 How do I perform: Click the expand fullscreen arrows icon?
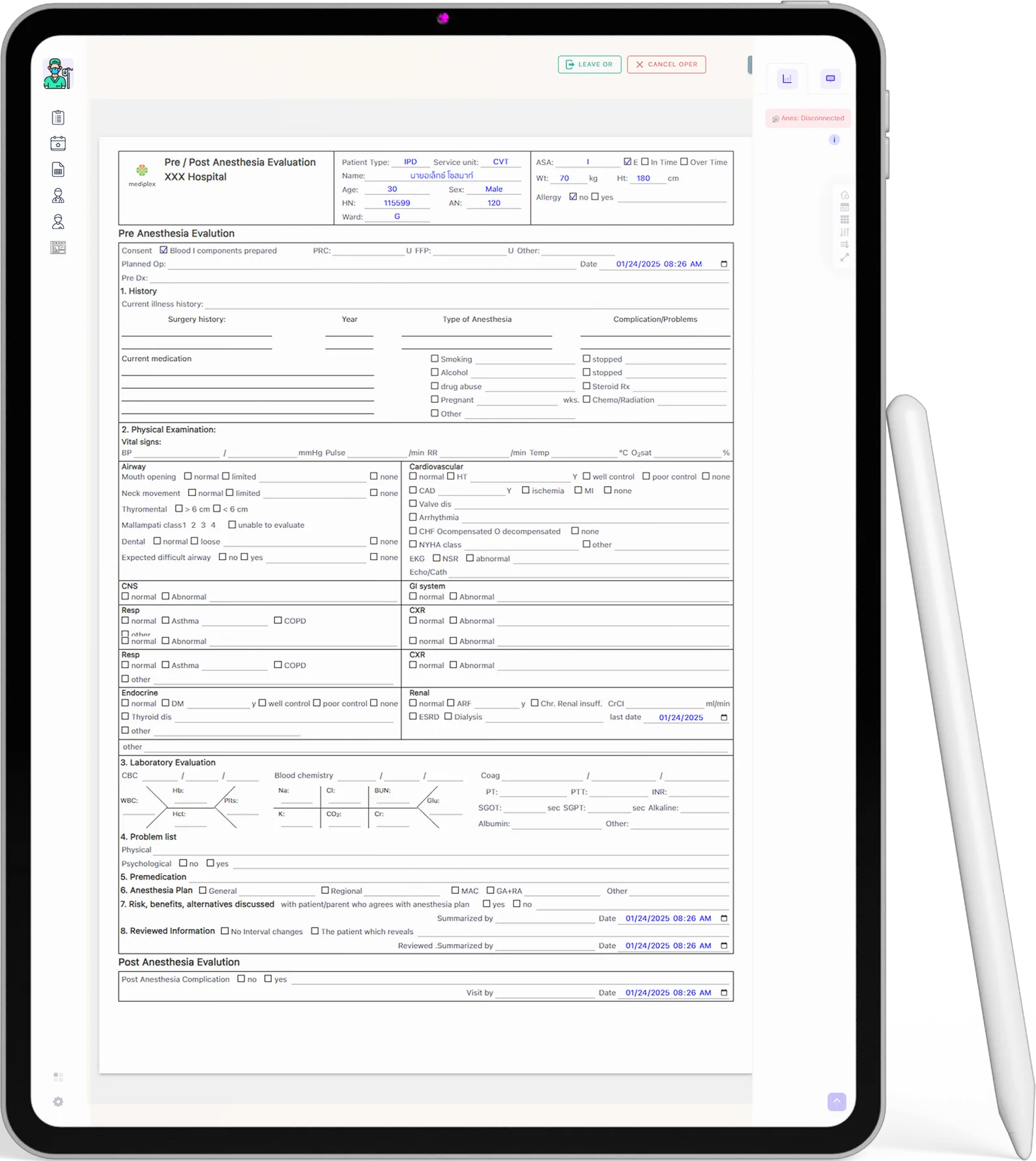click(x=844, y=257)
